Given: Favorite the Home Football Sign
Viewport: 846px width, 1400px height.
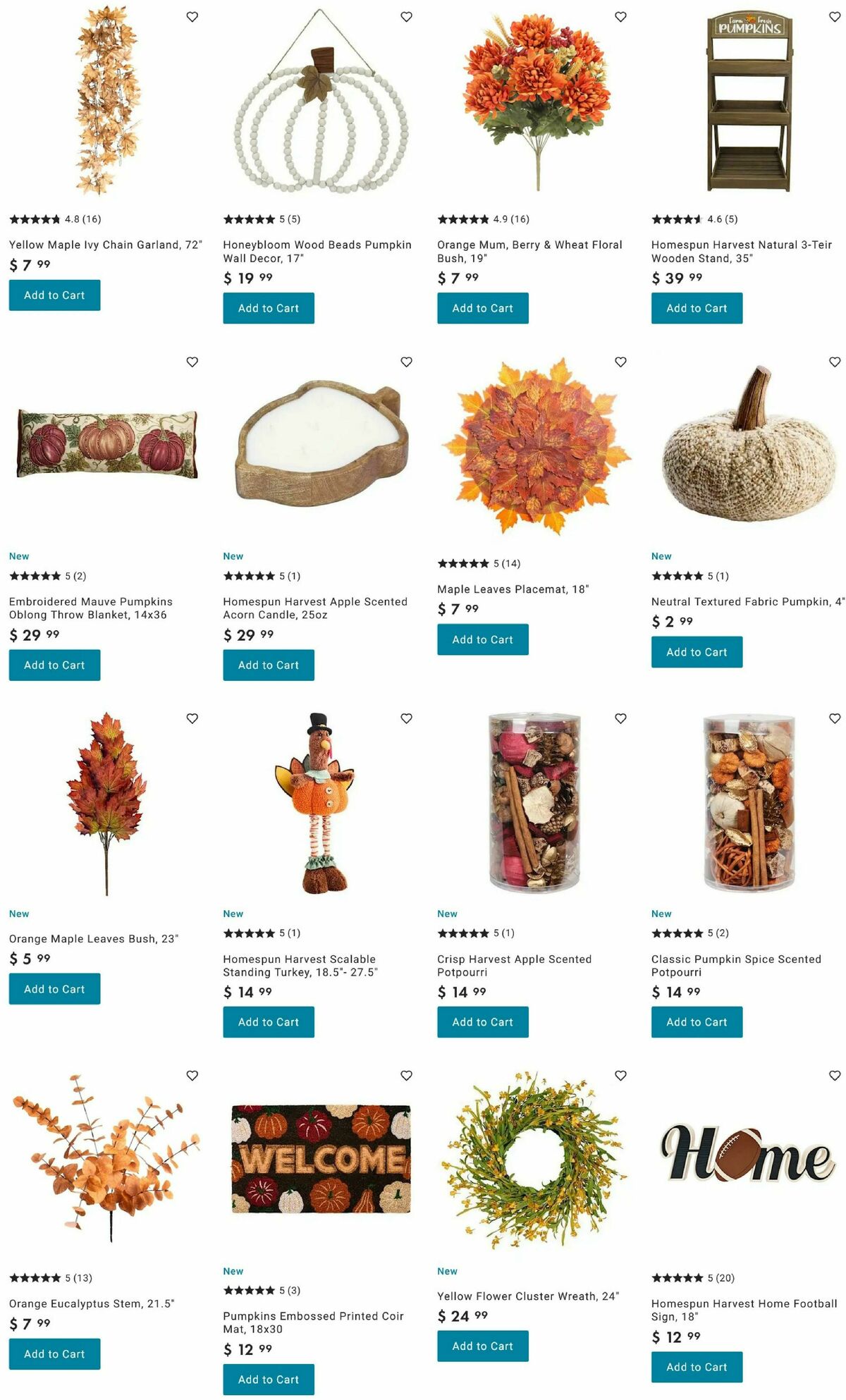Looking at the screenshot, I should click(835, 1075).
